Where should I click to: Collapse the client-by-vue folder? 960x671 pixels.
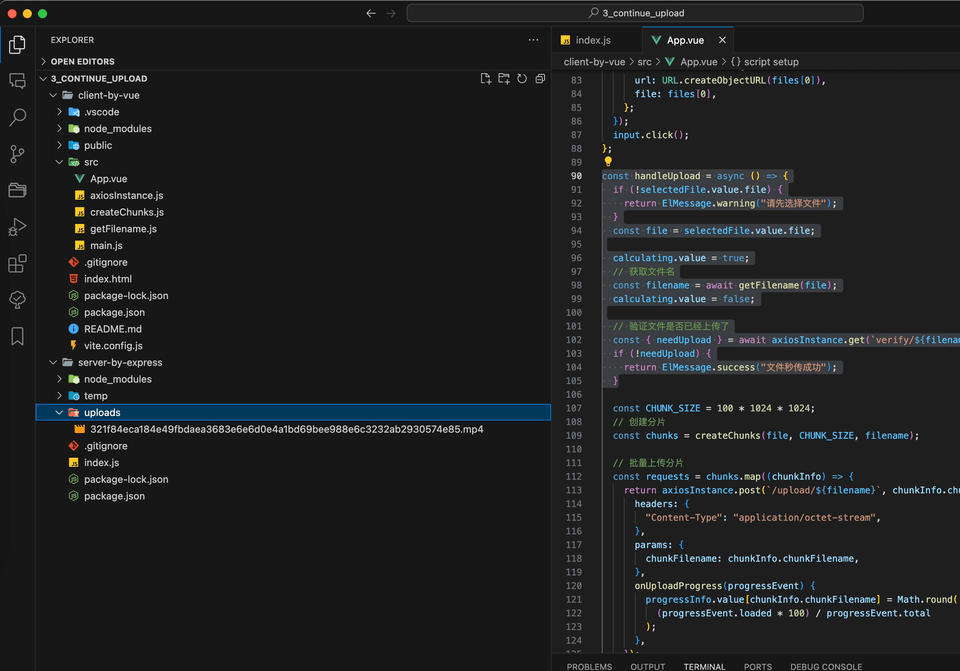[293, 95]
